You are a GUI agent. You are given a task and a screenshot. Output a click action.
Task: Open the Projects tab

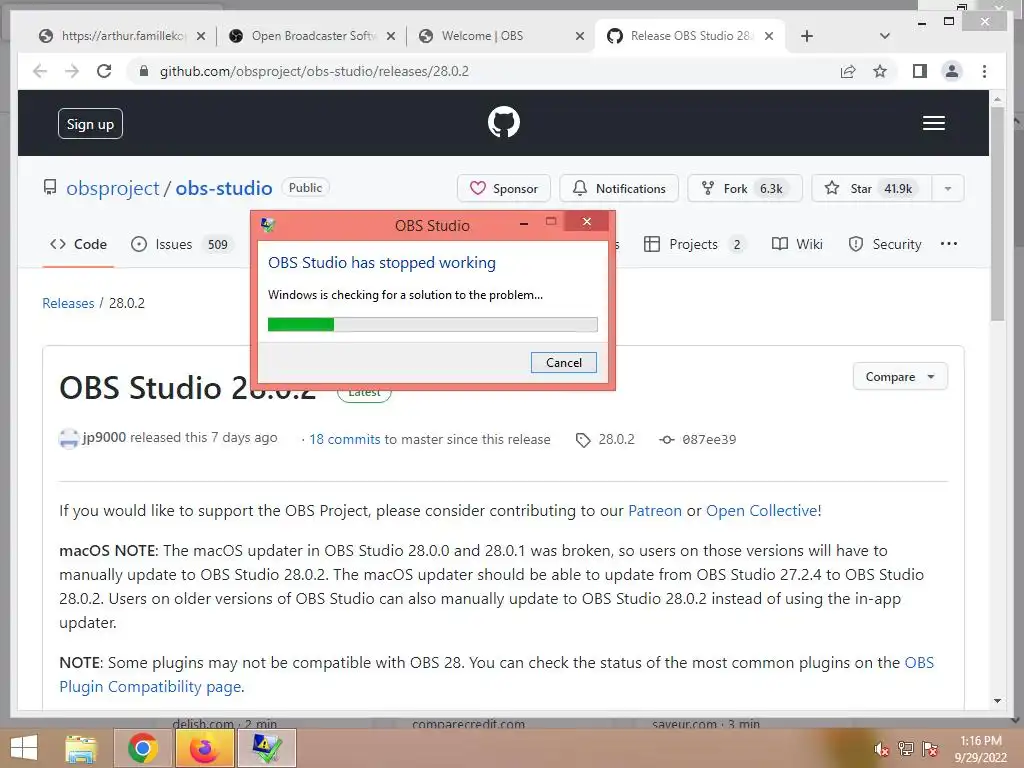[695, 244]
